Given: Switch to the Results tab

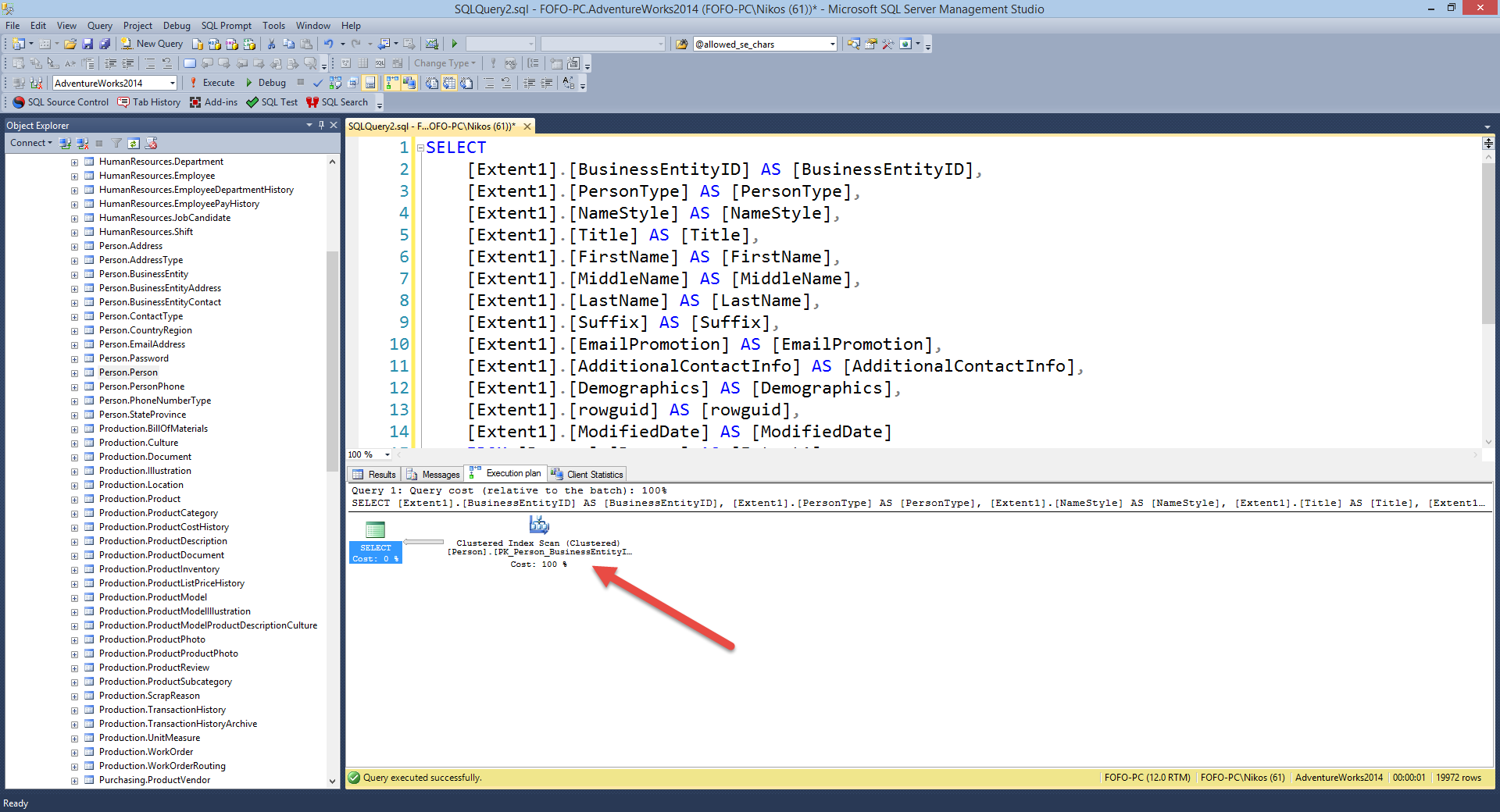Looking at the screenshot, I should 374,474.
